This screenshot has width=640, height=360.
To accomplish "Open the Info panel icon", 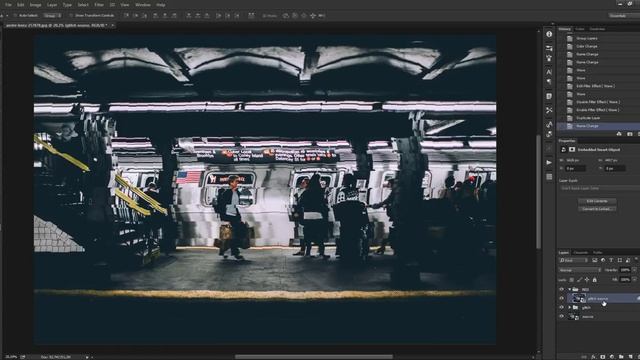I will [x=549, y=34].
